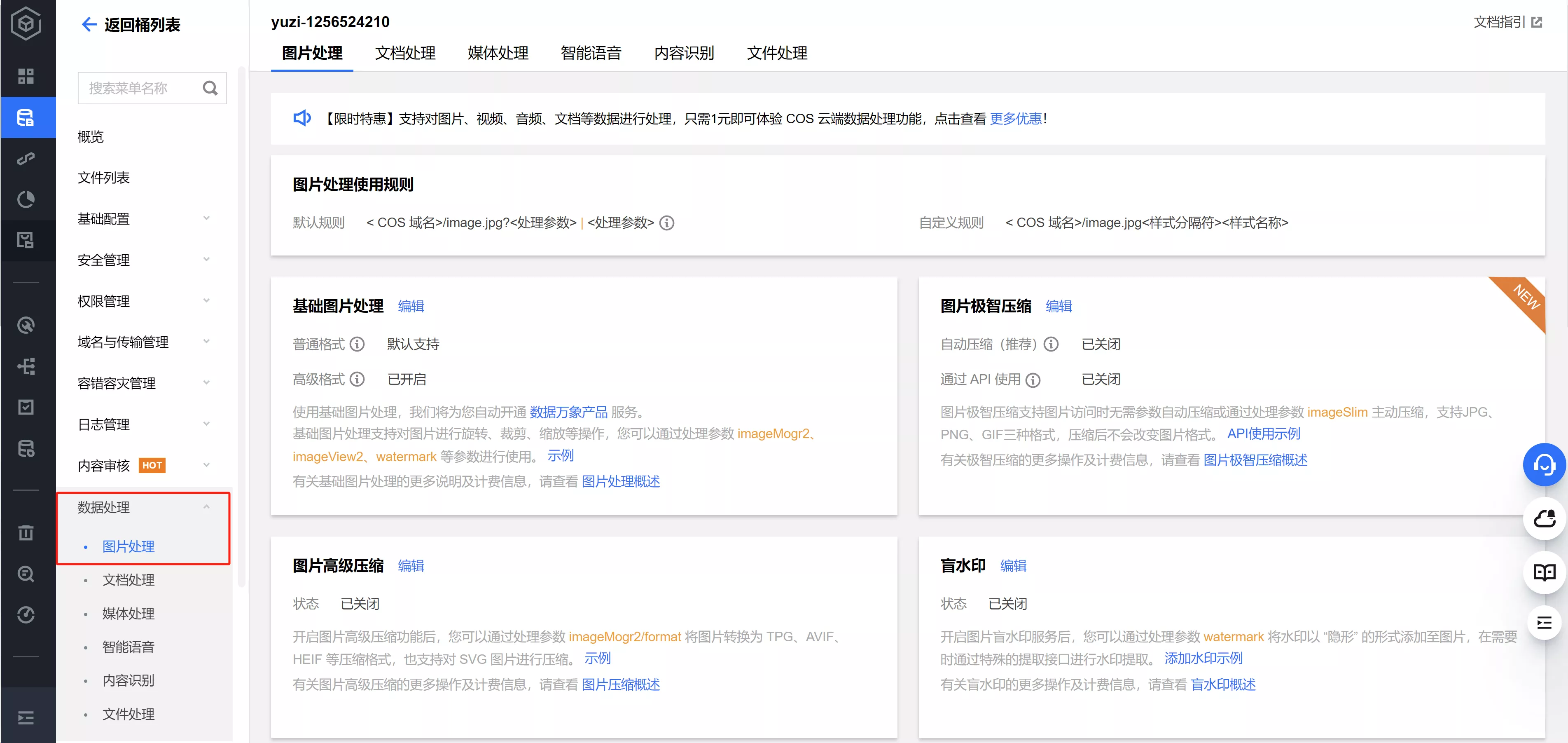Switch to the 媒体处理 tab

click(498, 53)
